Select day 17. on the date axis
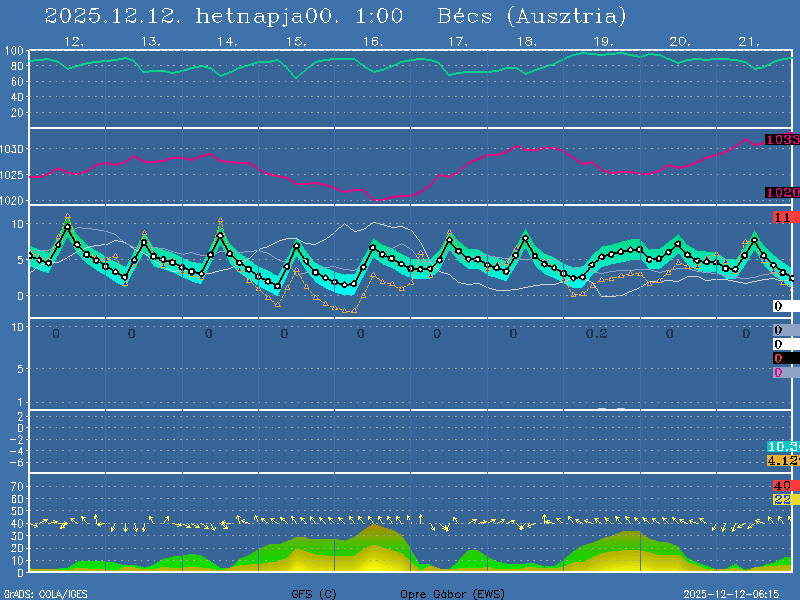Screen dimensions: 800x600 pos(457,42)
